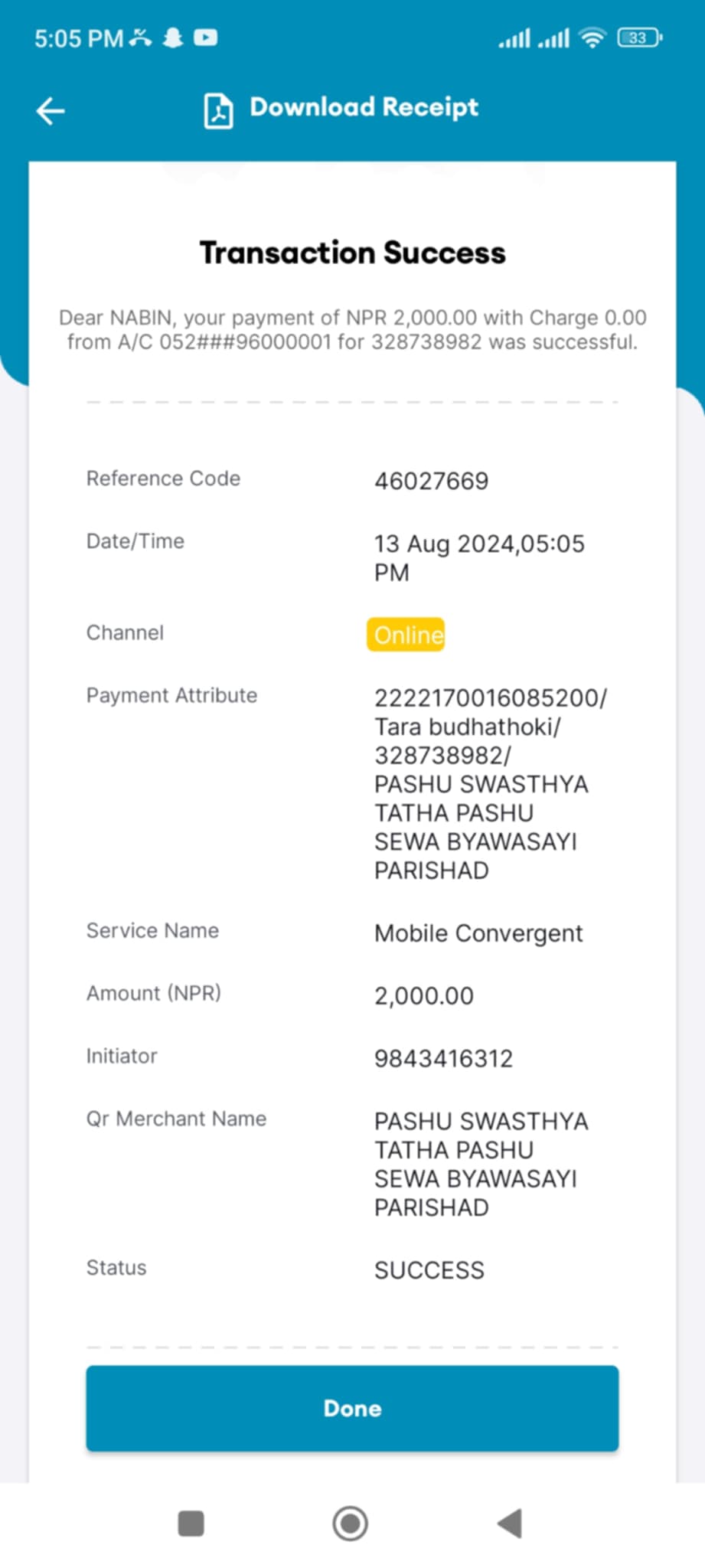Tap the Android back triangle button
This screenshot has height=1568, width=705.
[x=510, y=1523]
